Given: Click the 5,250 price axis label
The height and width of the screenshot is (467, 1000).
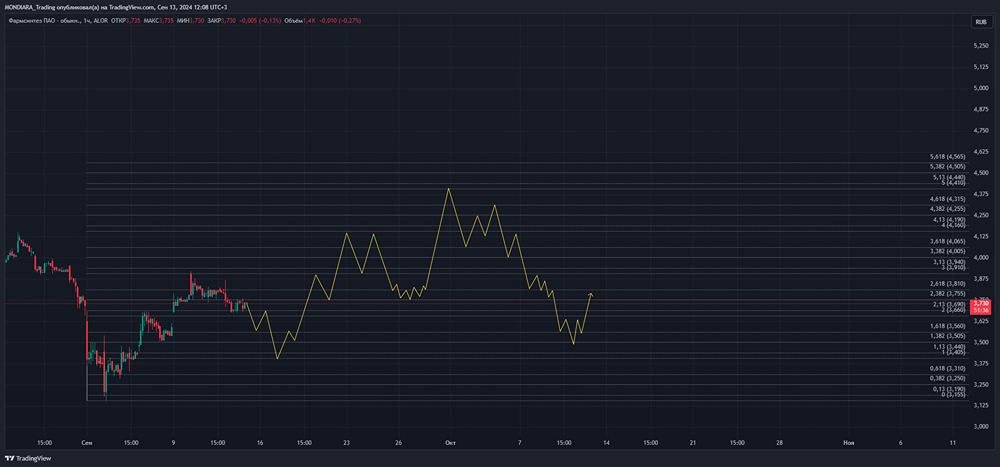Looking at the screenshot, I should pyautogui.click(x=981, y=46).
